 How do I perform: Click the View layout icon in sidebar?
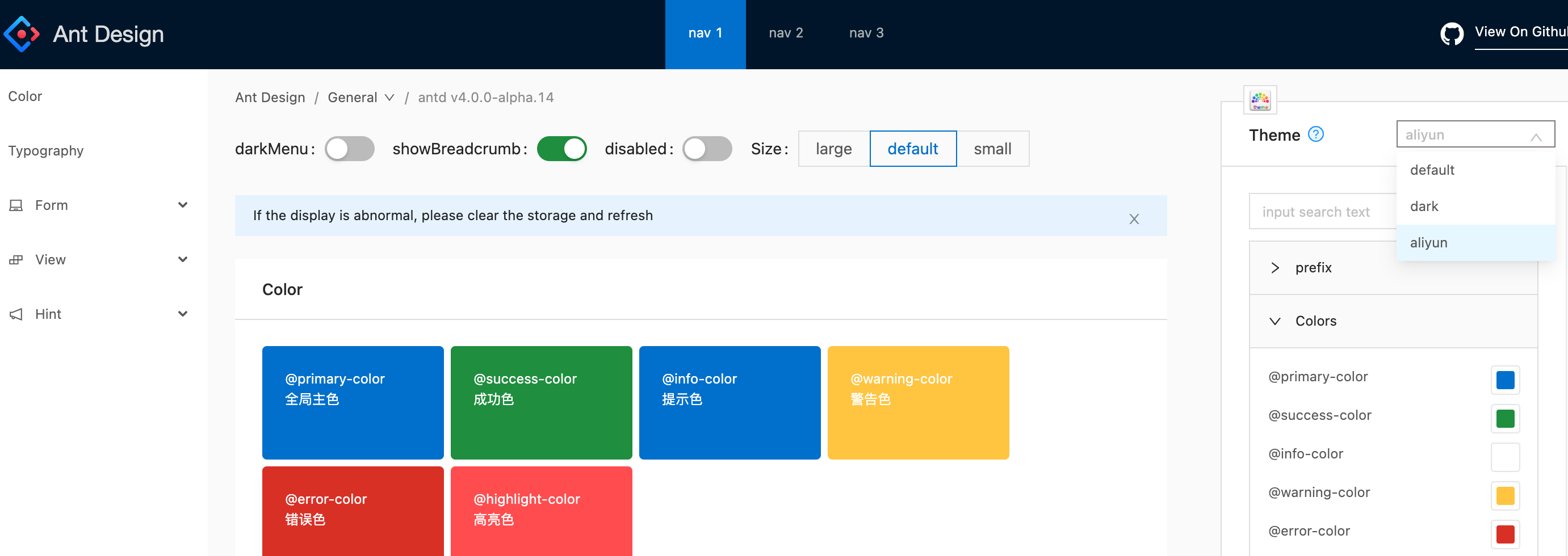(16, 260)
